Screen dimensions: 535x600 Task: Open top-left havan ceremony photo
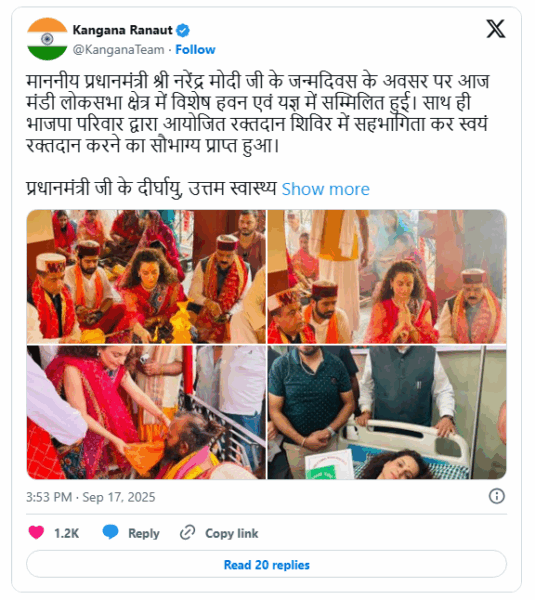146,277
